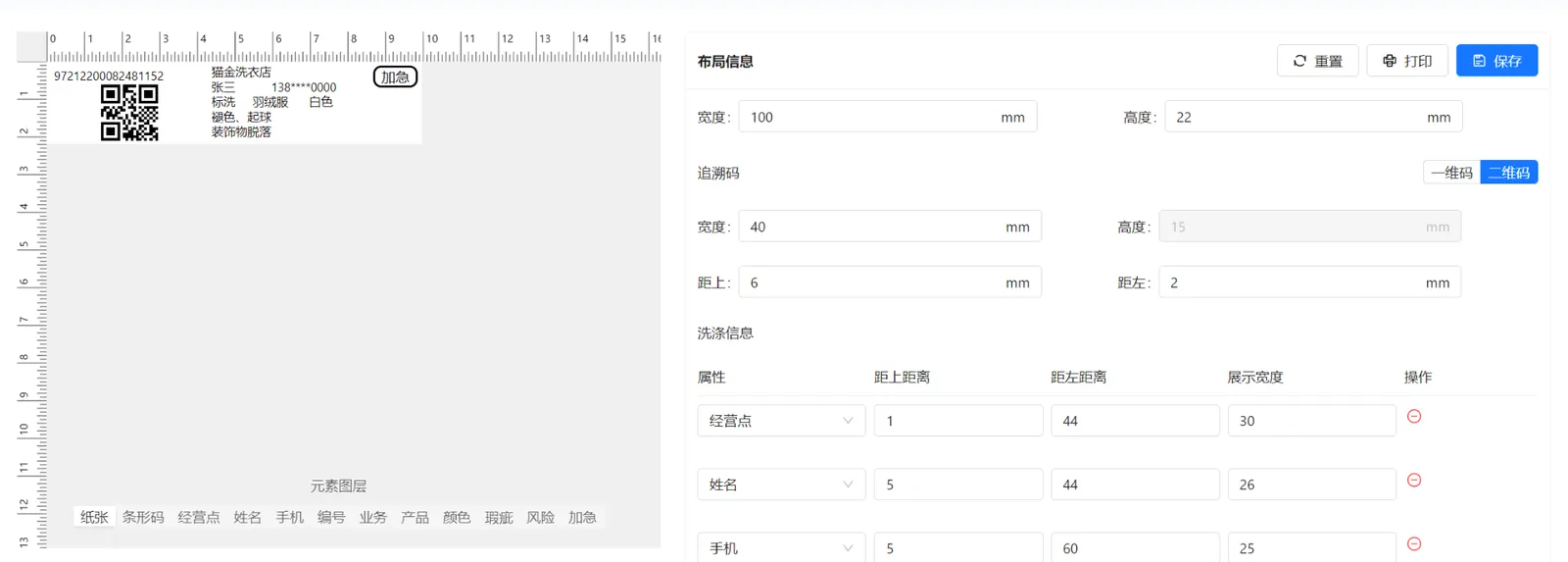Open the 姓名 attribute dropdown
Viewport: 1568px width, 562px height.
[781, 485]
